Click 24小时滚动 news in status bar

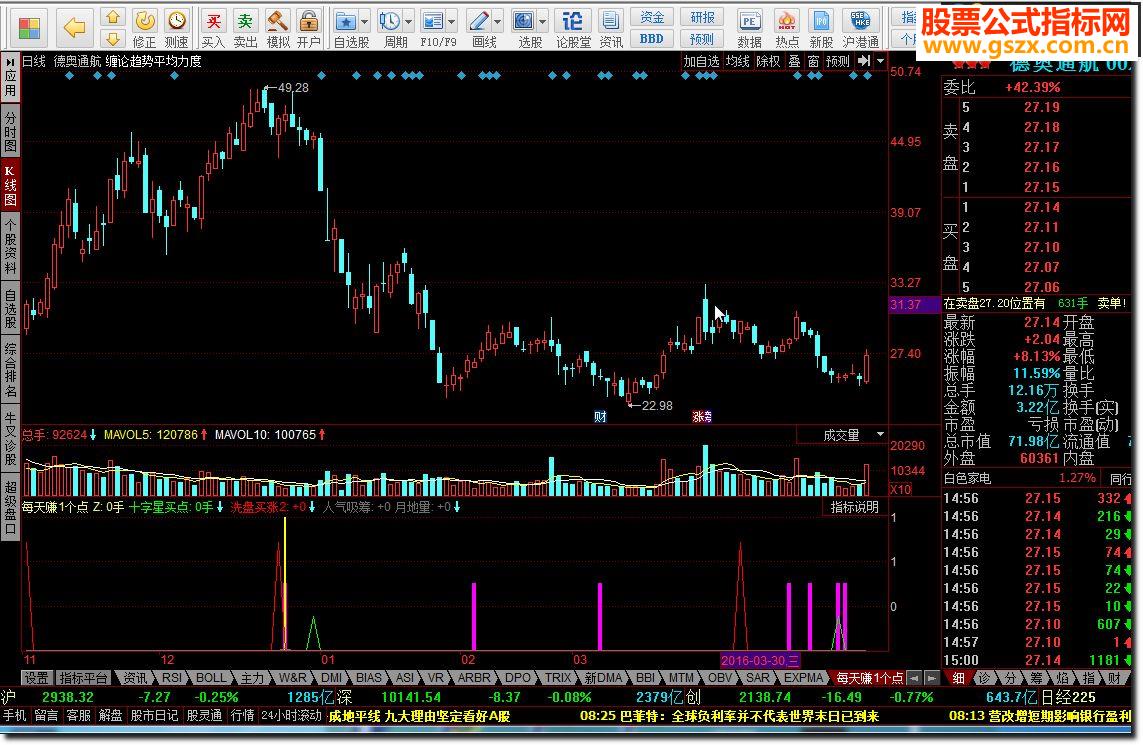(292, 716)
